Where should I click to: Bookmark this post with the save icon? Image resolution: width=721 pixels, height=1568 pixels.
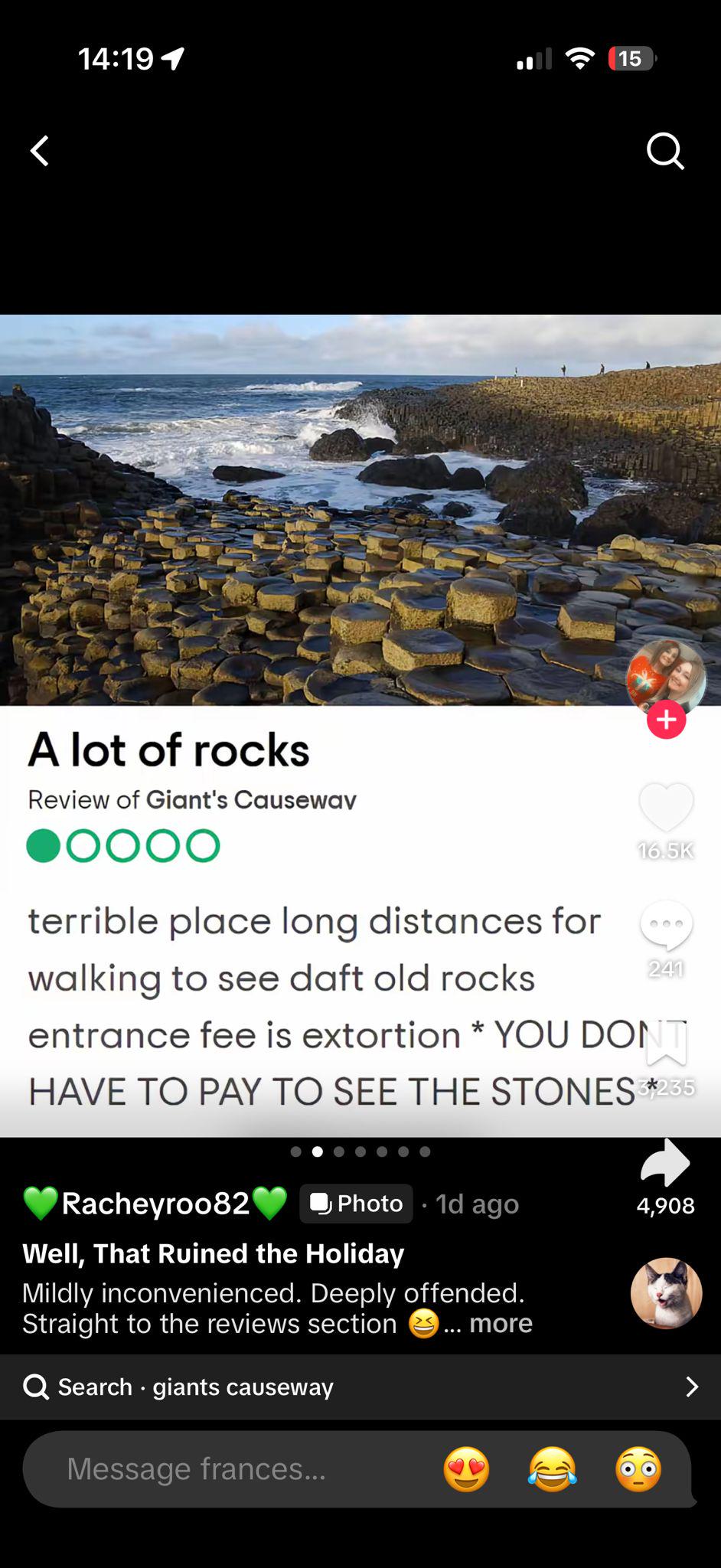667,1044
